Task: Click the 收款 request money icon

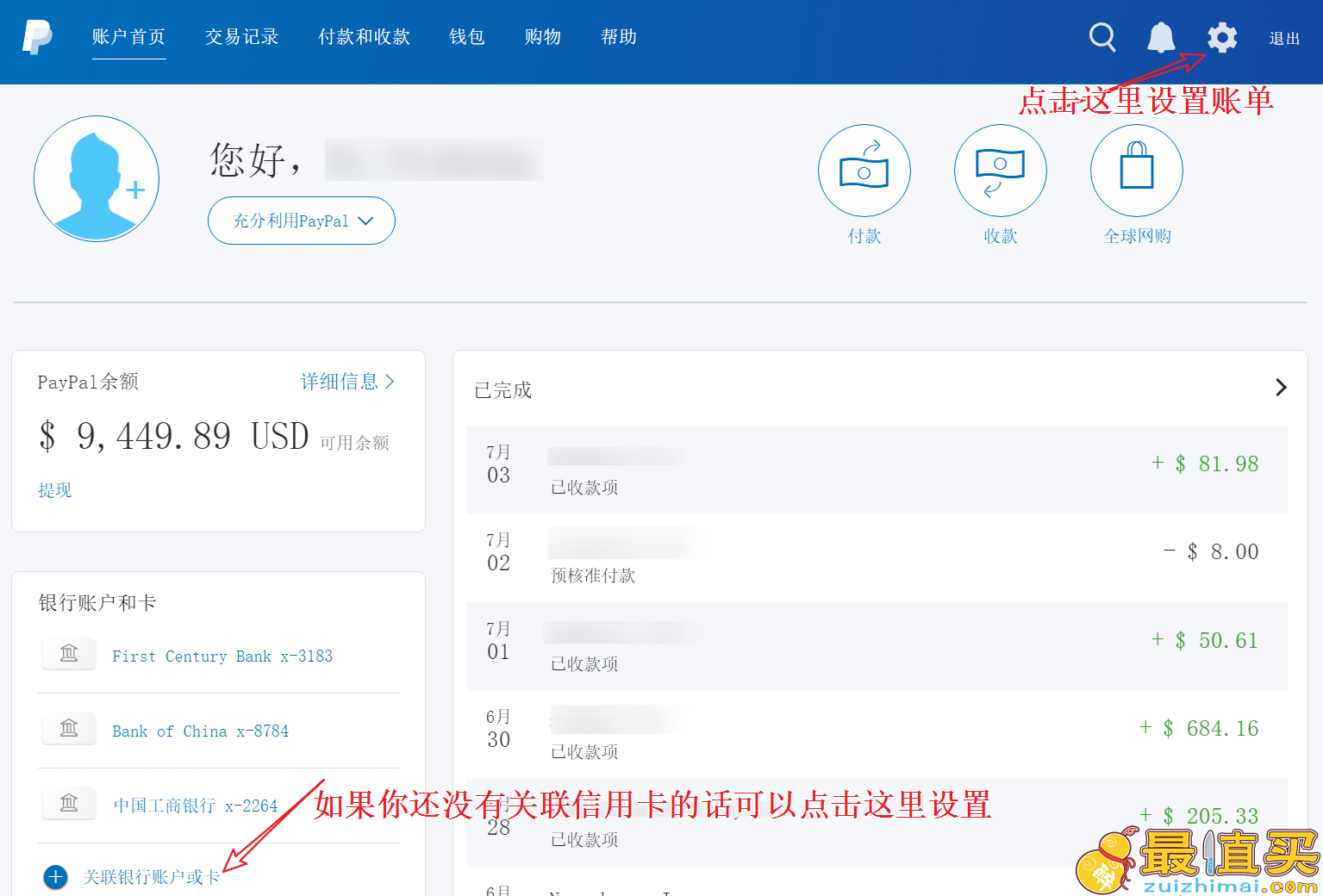Action: [x=1001, y=171]
